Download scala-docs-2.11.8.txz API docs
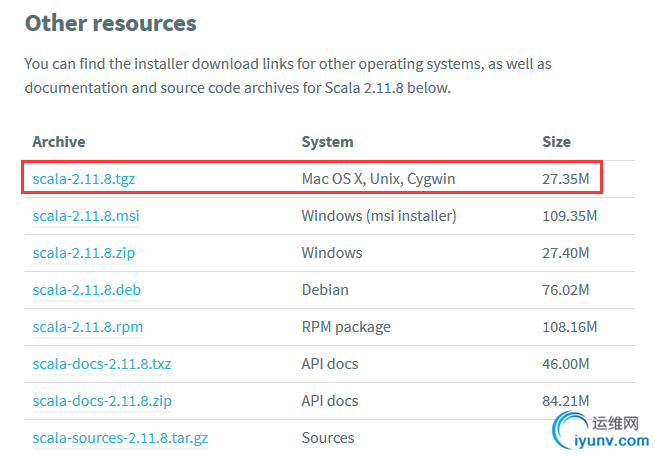The width and height of the screenshot is (655, 457). coord(102,364)
